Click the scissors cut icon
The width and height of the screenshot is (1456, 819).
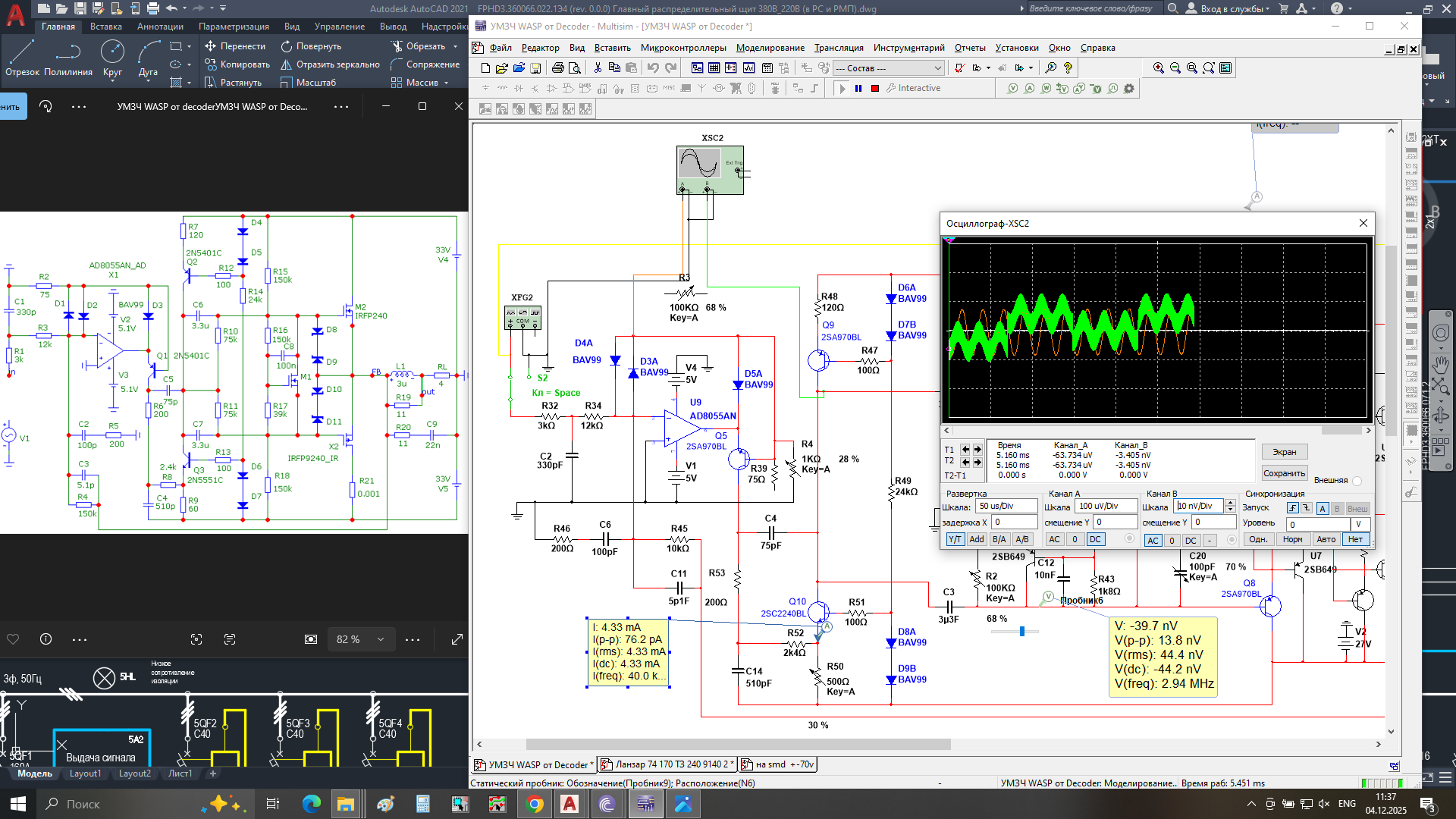[598, 68]
